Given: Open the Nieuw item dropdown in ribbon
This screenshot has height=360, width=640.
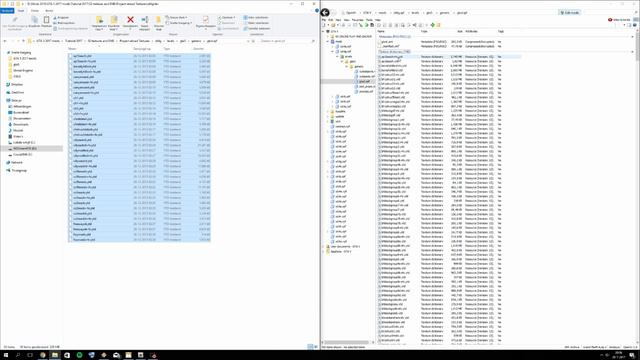Looking at the screenshot, I should tap(177, 18).
